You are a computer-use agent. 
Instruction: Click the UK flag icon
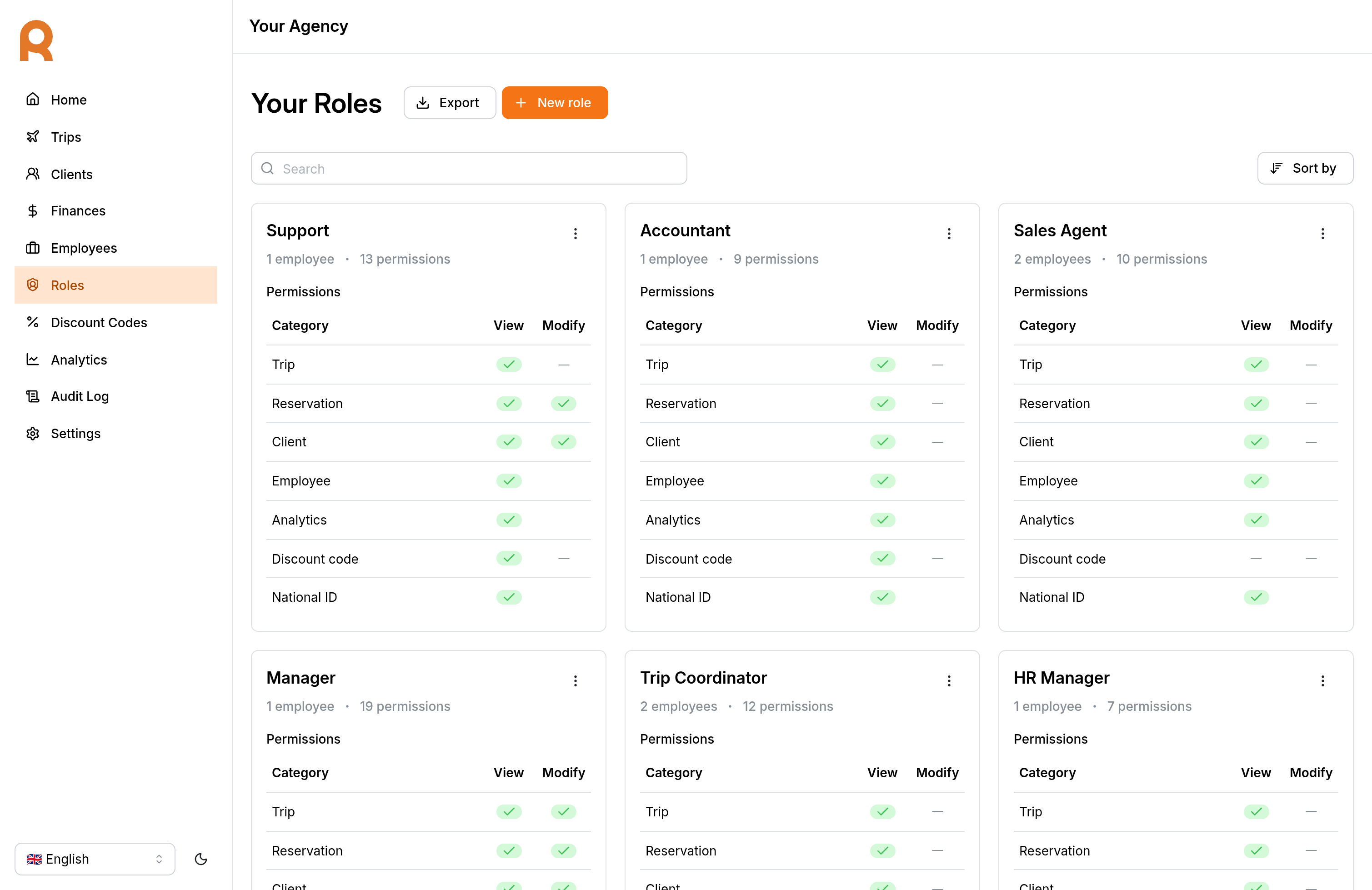click(34, 859)
